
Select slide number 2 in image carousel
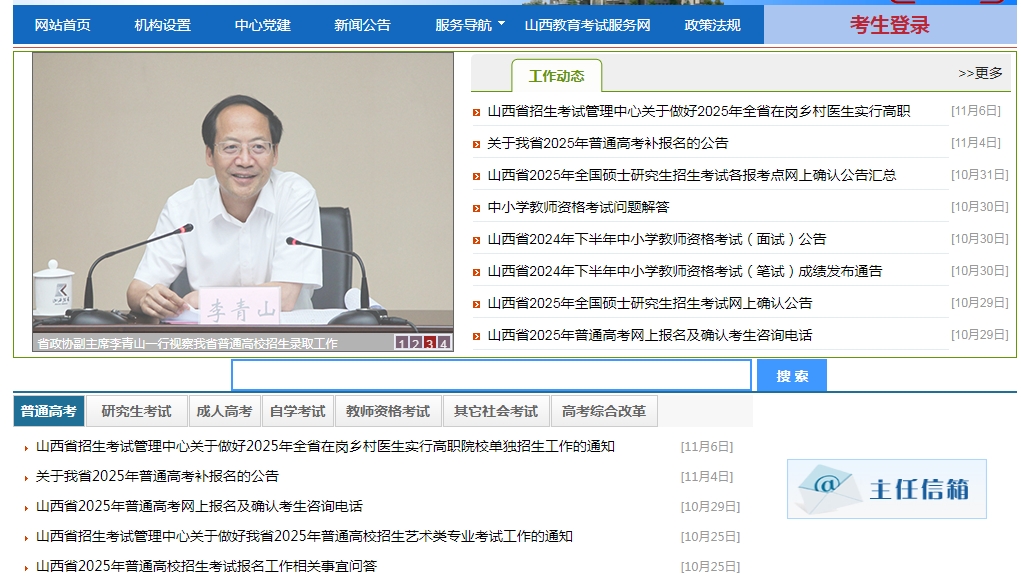pyautogui.click(x=415, y=344)
